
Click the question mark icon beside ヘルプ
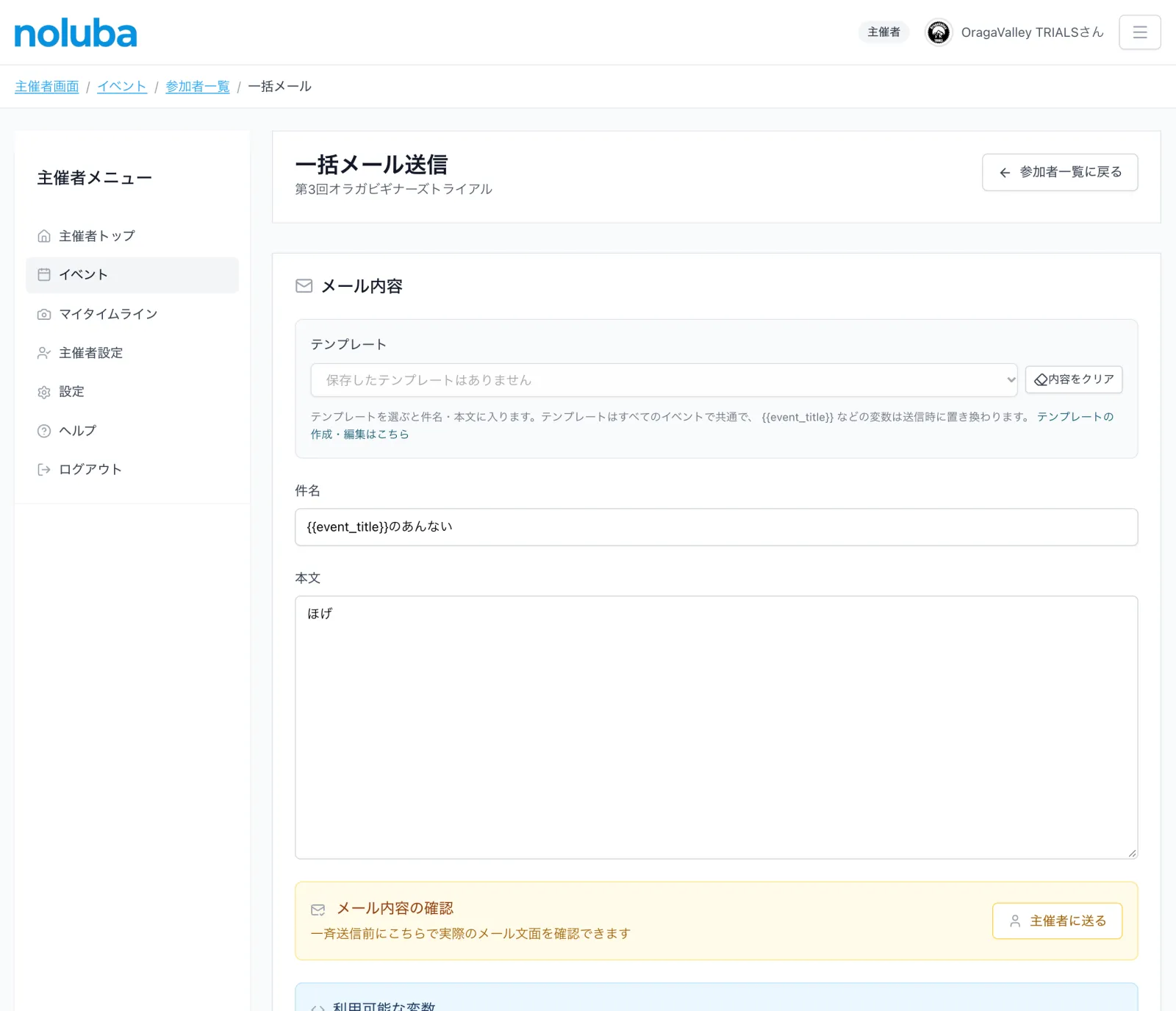[x=44, y=431]
